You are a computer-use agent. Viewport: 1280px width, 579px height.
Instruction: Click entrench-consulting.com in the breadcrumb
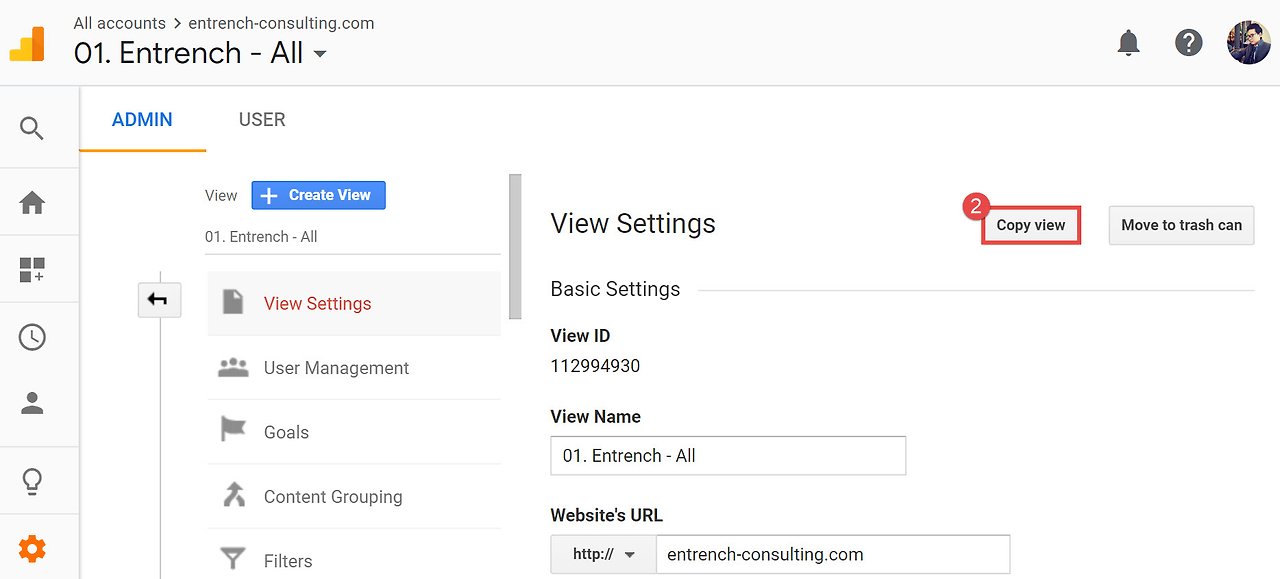pyautogui.click(x=281, y=23)
